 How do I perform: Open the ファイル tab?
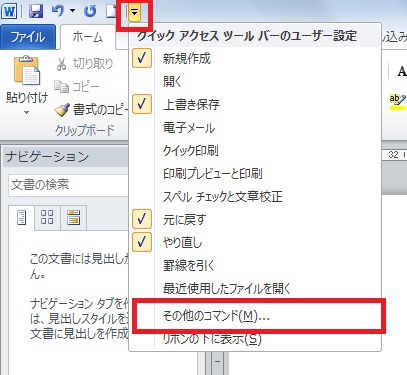coord(28,36)
